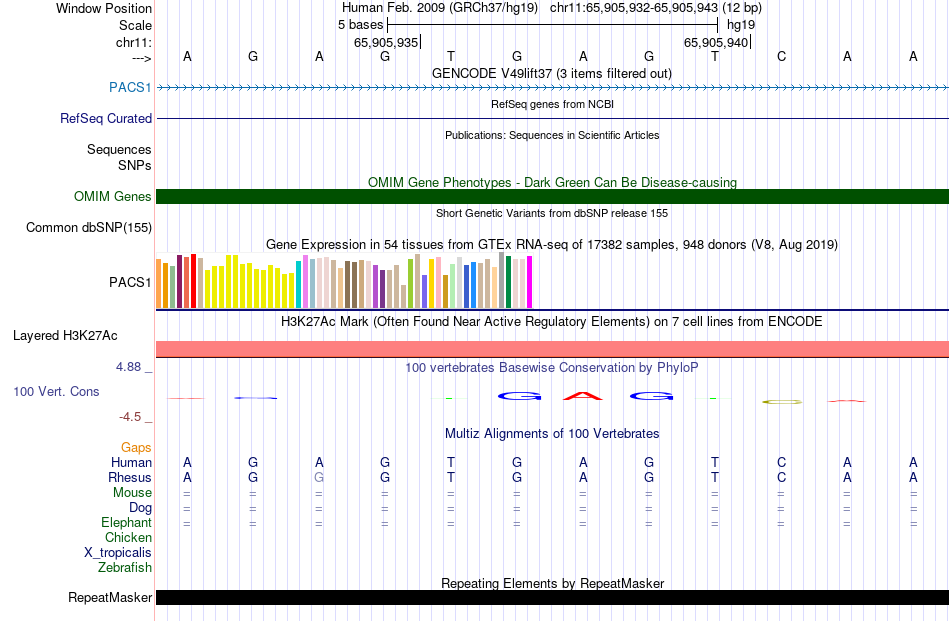Click 'Short Genetic Variants from dbSNP release 155'
Screen dimensions: 950x621
click(x=552, y=213)
